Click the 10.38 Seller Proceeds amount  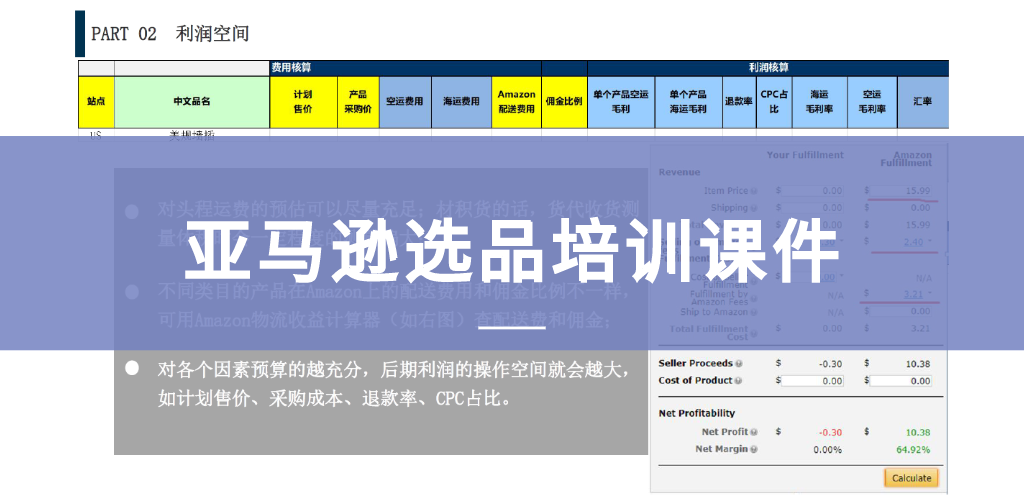click(918, 364)
